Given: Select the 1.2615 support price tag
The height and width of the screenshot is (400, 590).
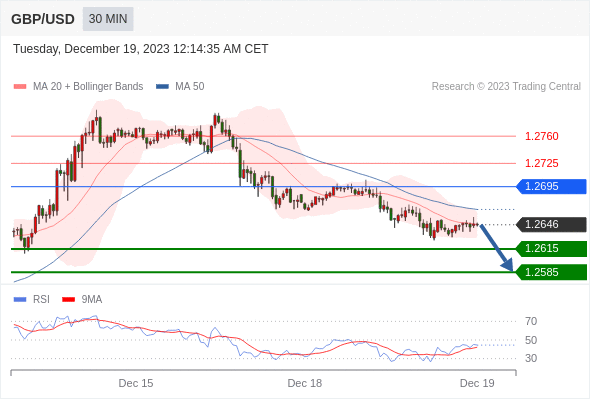Looking at the screenshot, I should pos(551,248).
